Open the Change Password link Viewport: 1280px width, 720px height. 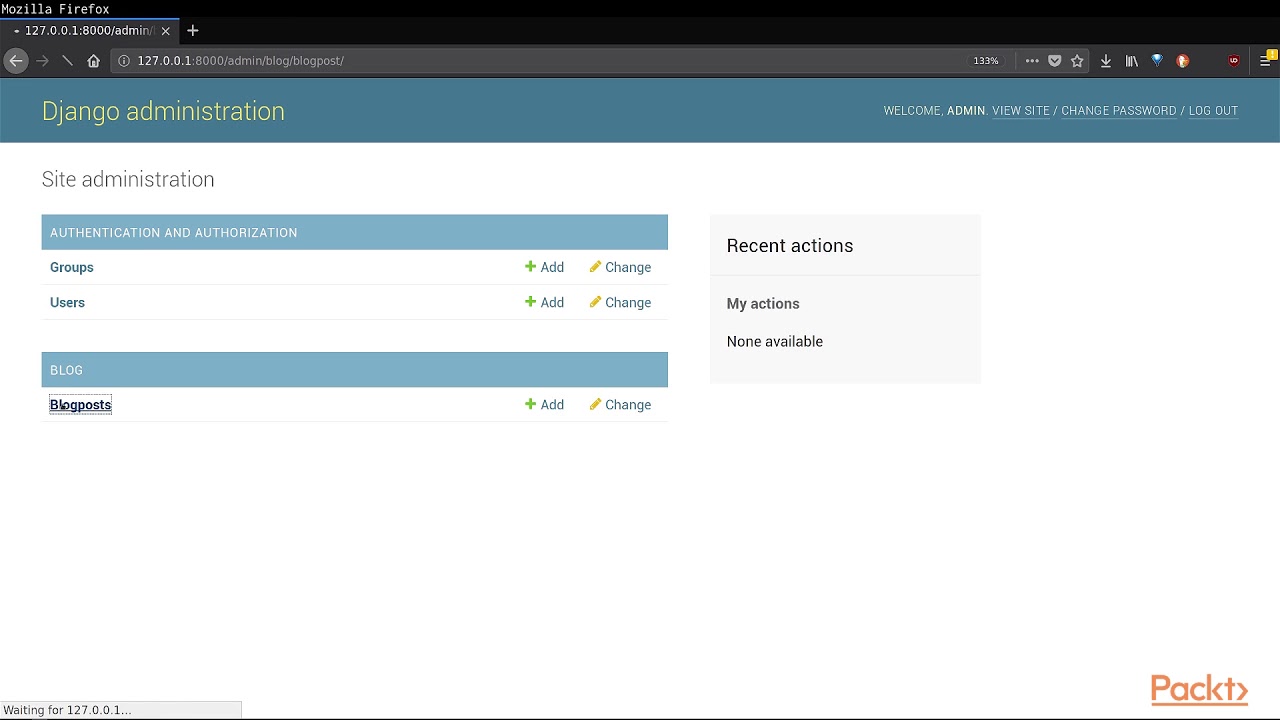1119,111
